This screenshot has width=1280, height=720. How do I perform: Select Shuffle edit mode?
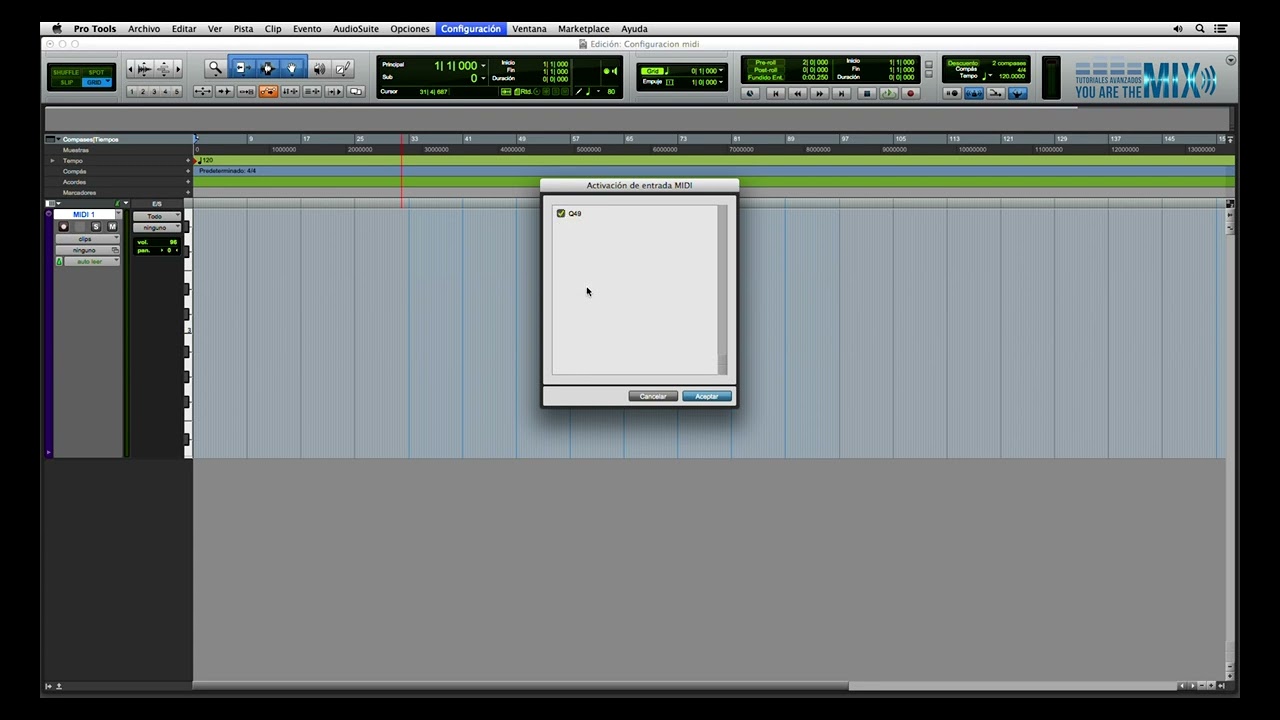[66, 72]
